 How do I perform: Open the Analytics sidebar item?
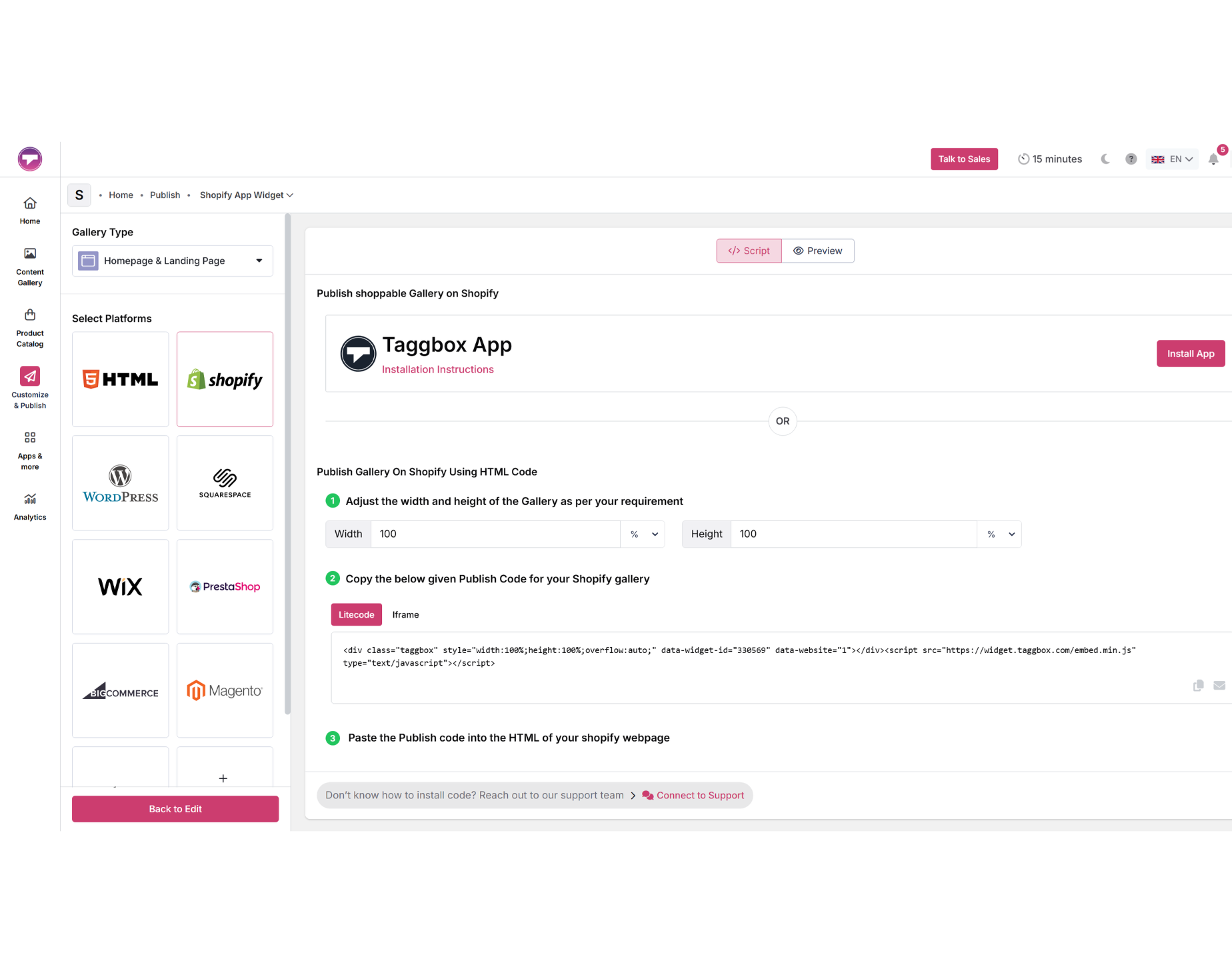click(x=30, y=507)
